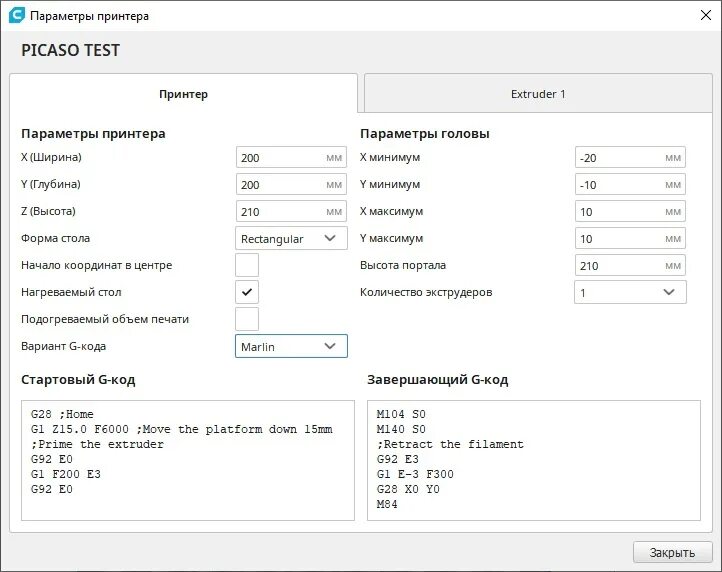Click the Высота портала input field

pyautogui.click(x=630, y=265)
